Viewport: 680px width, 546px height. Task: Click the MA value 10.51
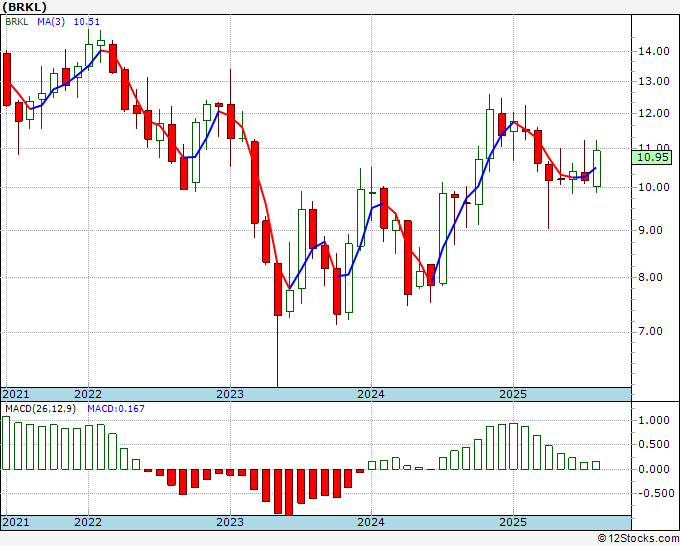(x=87, y=22)
